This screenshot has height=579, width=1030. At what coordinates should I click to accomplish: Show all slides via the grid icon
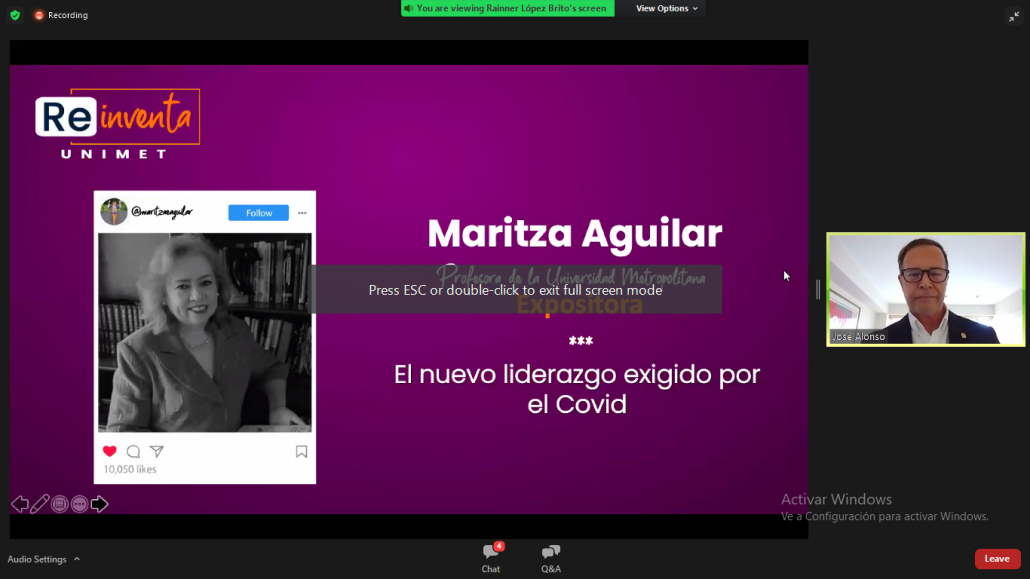click(60, 504)
